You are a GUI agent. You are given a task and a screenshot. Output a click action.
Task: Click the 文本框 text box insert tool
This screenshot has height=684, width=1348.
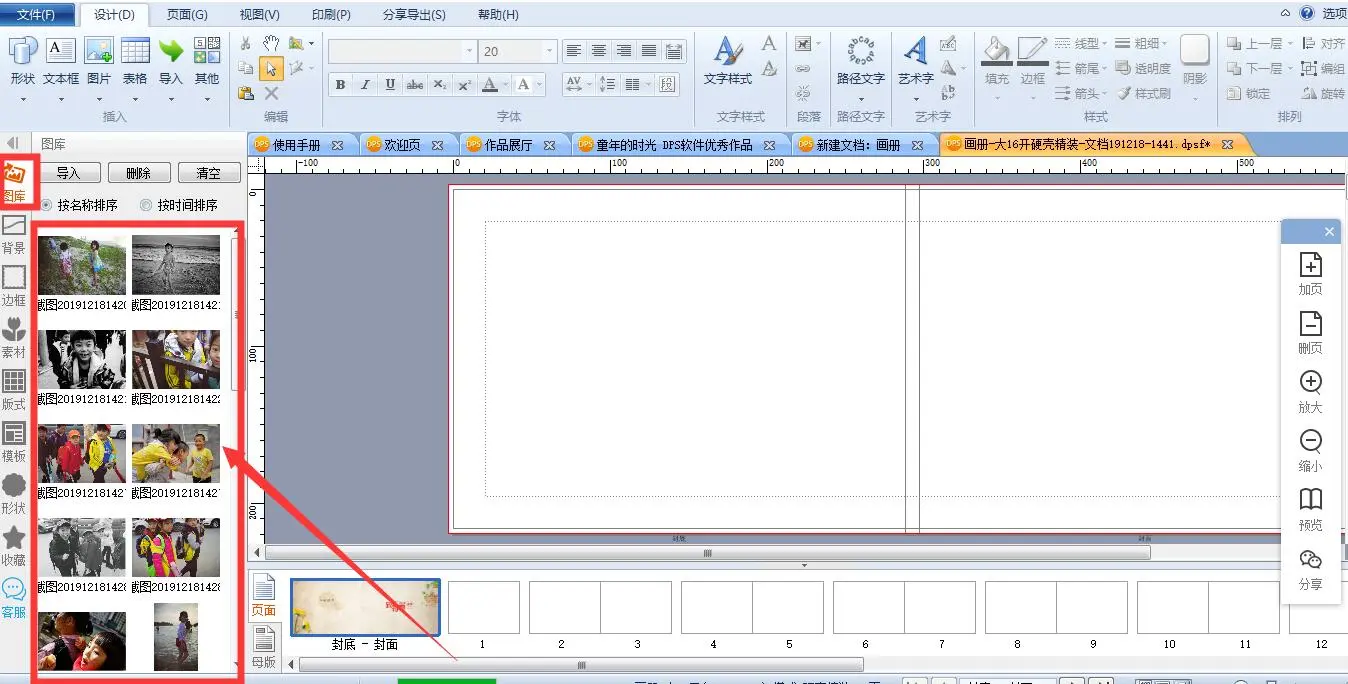click(x=61, y=60)
